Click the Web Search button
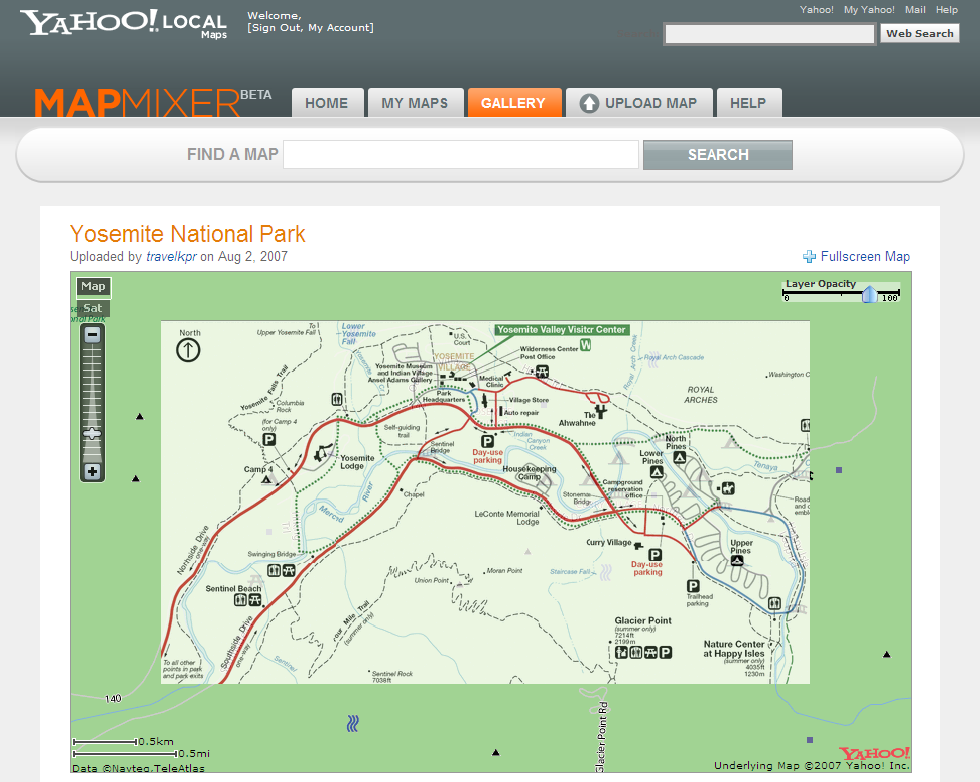Viewport: 980px width, 782px height. [920, 33]
